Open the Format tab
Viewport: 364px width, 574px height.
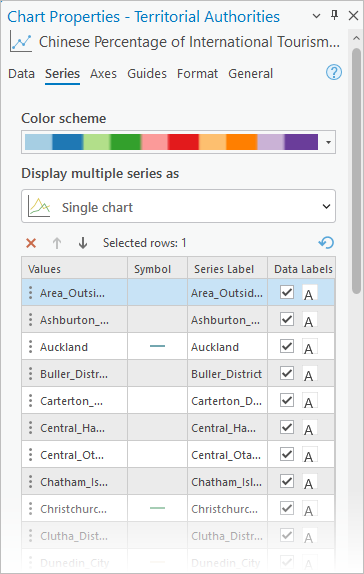[197, 74]
